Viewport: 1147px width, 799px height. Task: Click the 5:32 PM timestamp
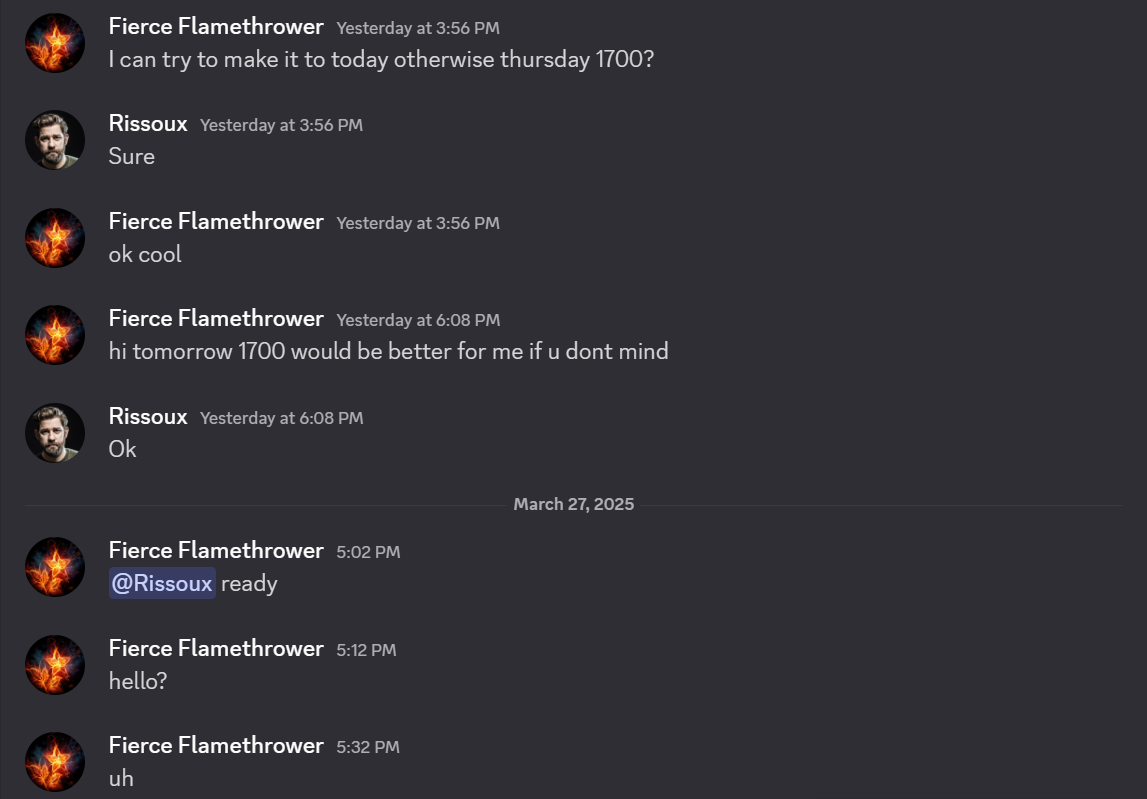(368, 747)
